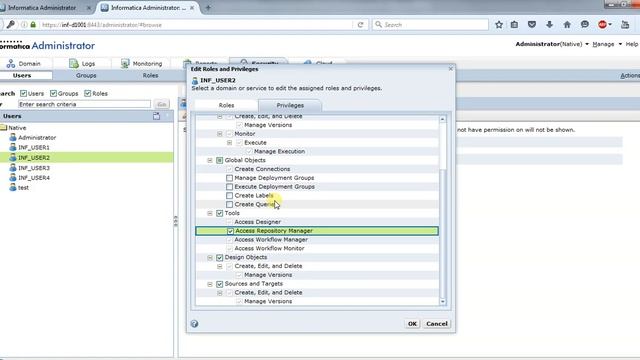Open the Manage dropdown menu
This screenshot has width=640, height=360.
pyautogui.click(x=607, y=44)
